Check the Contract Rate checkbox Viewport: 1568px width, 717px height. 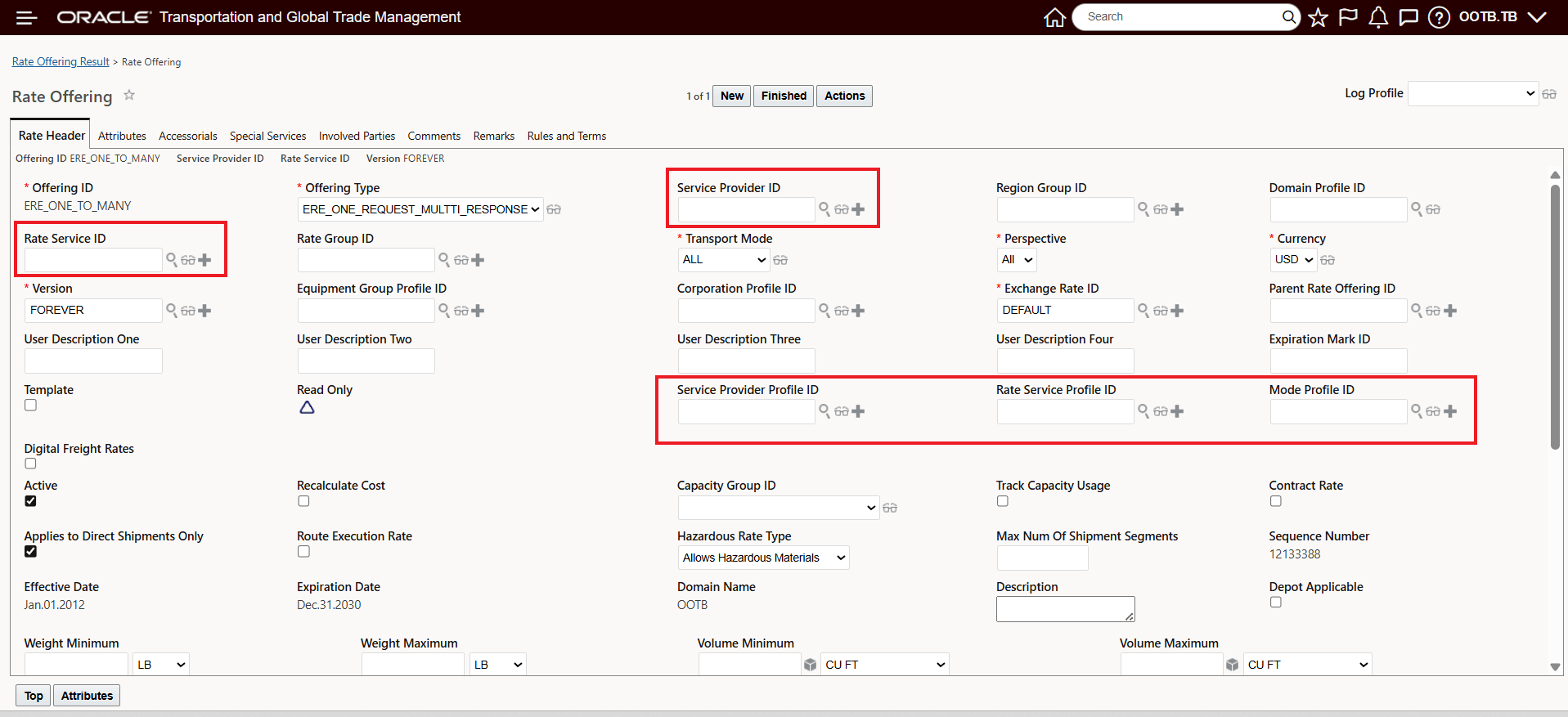pyautogui.click(x=1275, y=501)
